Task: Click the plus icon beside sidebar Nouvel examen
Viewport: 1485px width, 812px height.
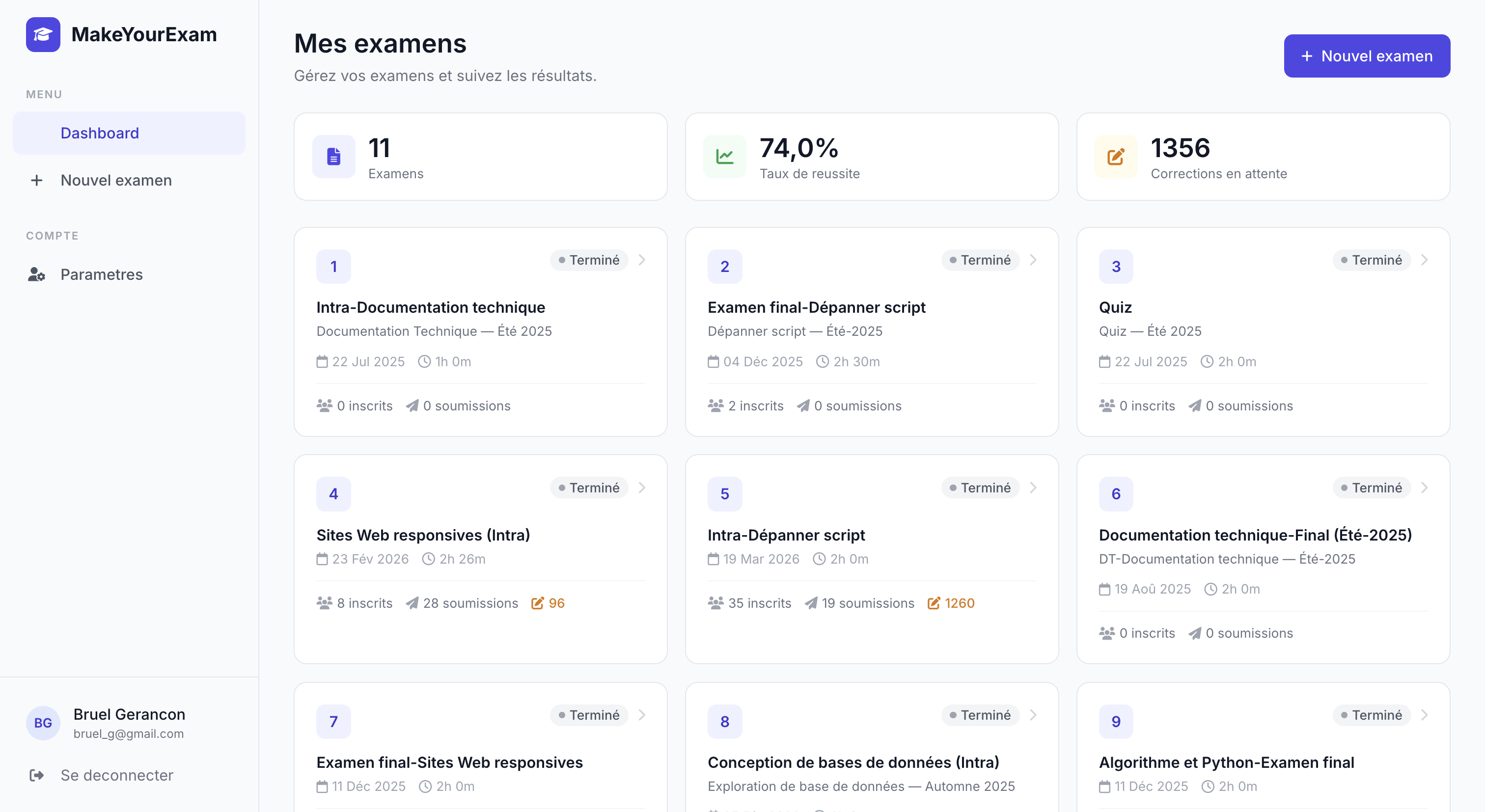Action: pyautogui.click(x=36, y=180)
